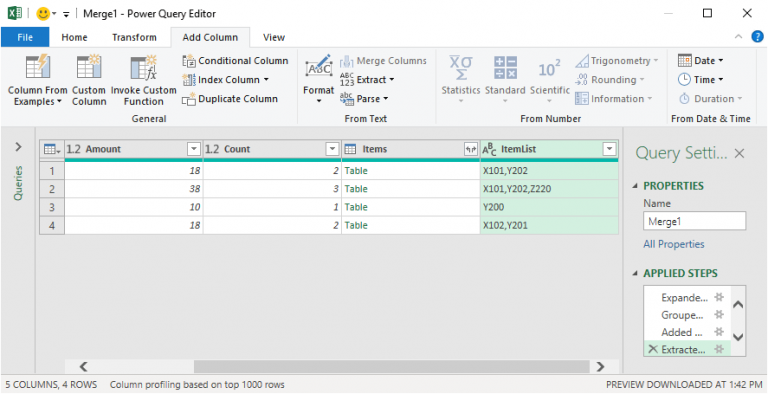Add an Index Column
The width and height of the screenshot is (768, 394).
(x=225, y=79)
